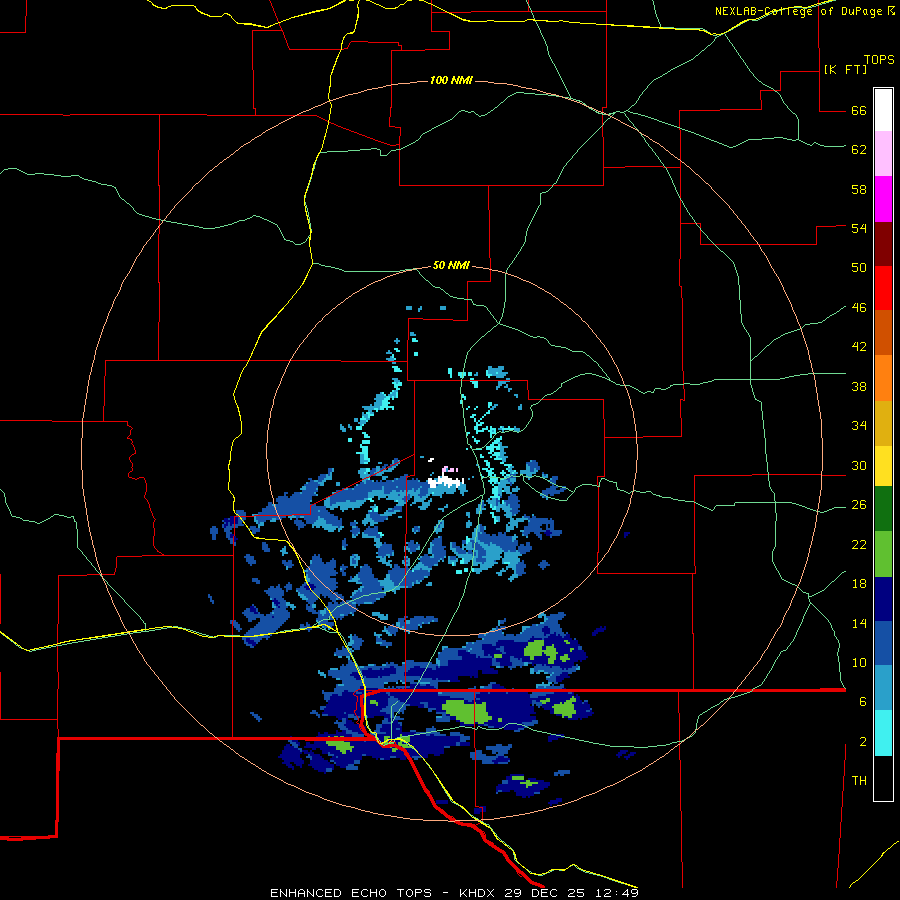
Task: Click the 6 legend value
Action: coord(862,701)
